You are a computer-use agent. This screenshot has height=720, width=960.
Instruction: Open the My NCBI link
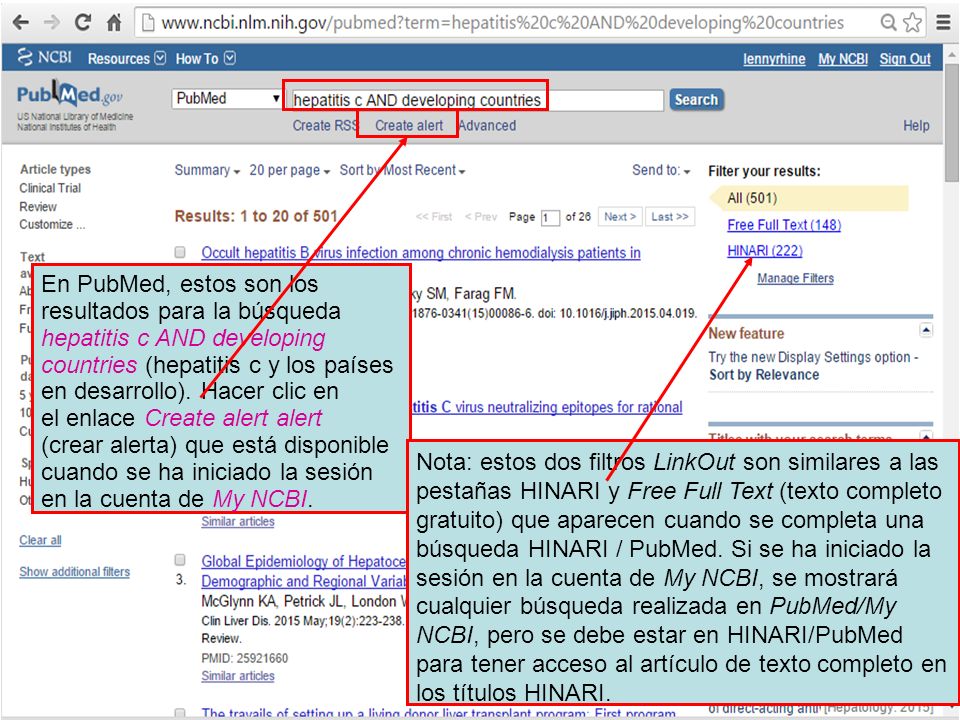(843, 59)
